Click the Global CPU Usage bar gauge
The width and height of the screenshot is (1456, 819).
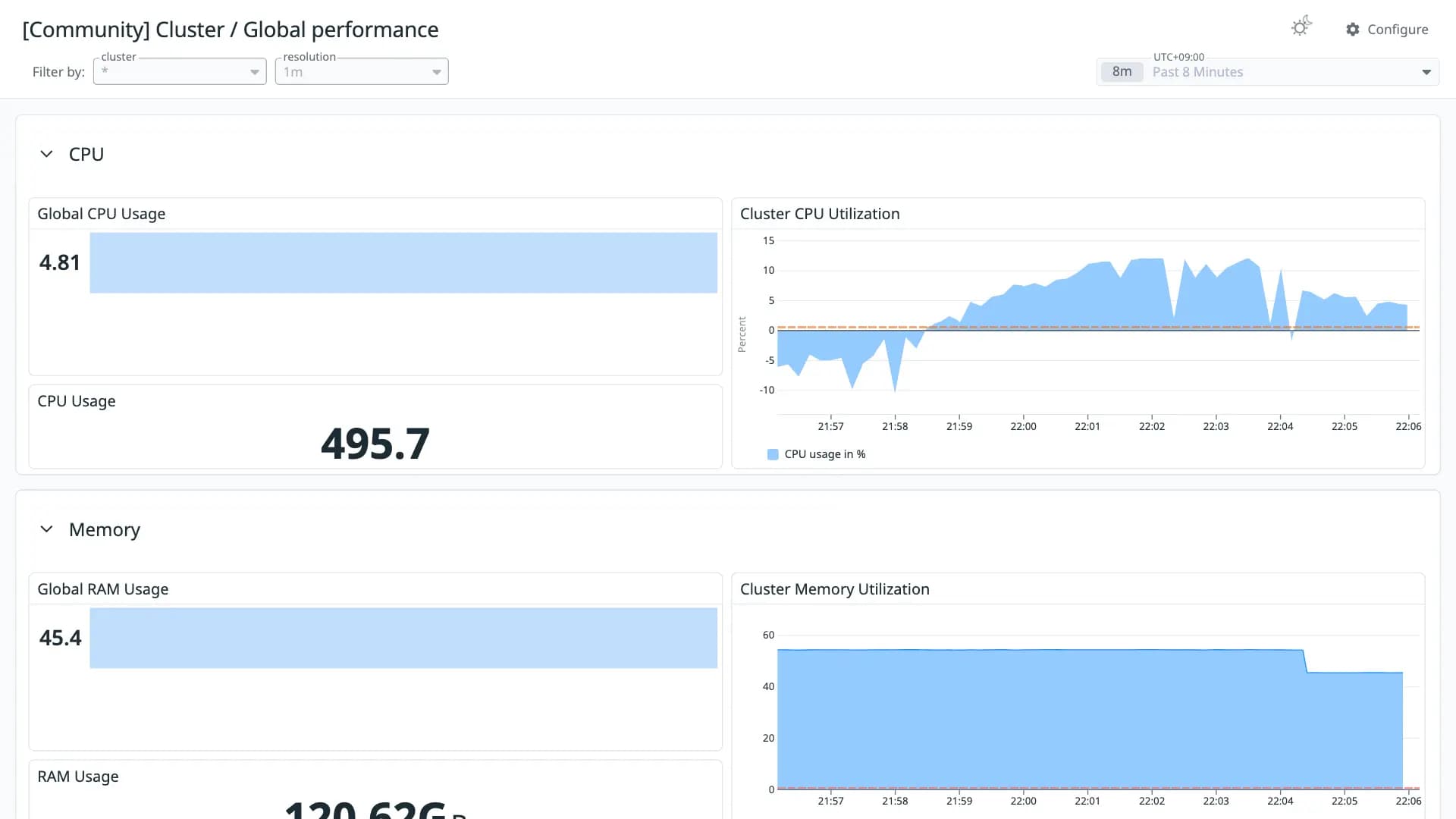point(403,262)
